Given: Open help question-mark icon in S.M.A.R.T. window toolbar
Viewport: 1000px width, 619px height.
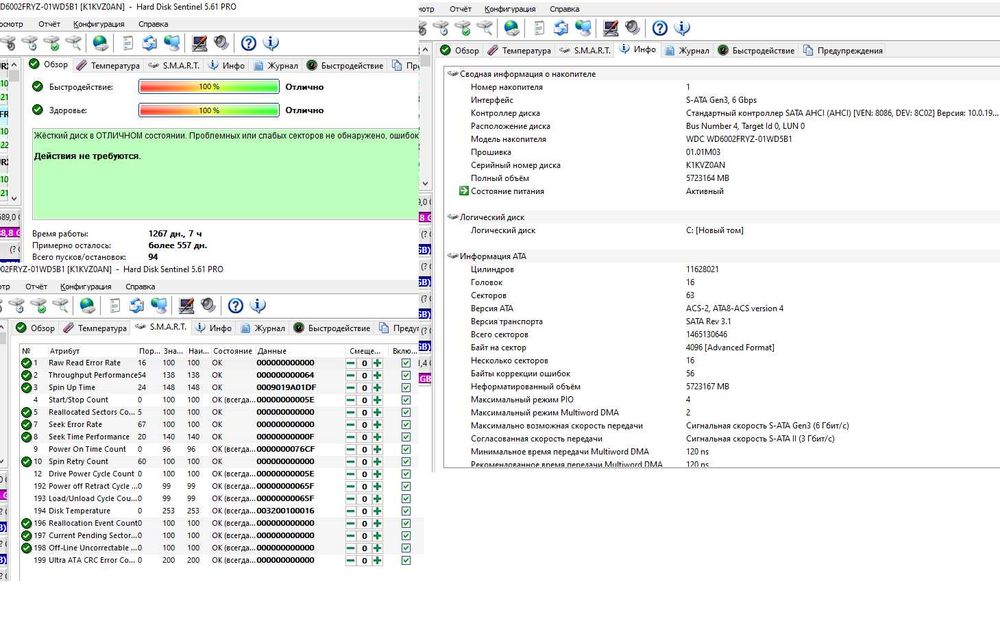Looking at the screenshot, I should click(x=235, y=305).
